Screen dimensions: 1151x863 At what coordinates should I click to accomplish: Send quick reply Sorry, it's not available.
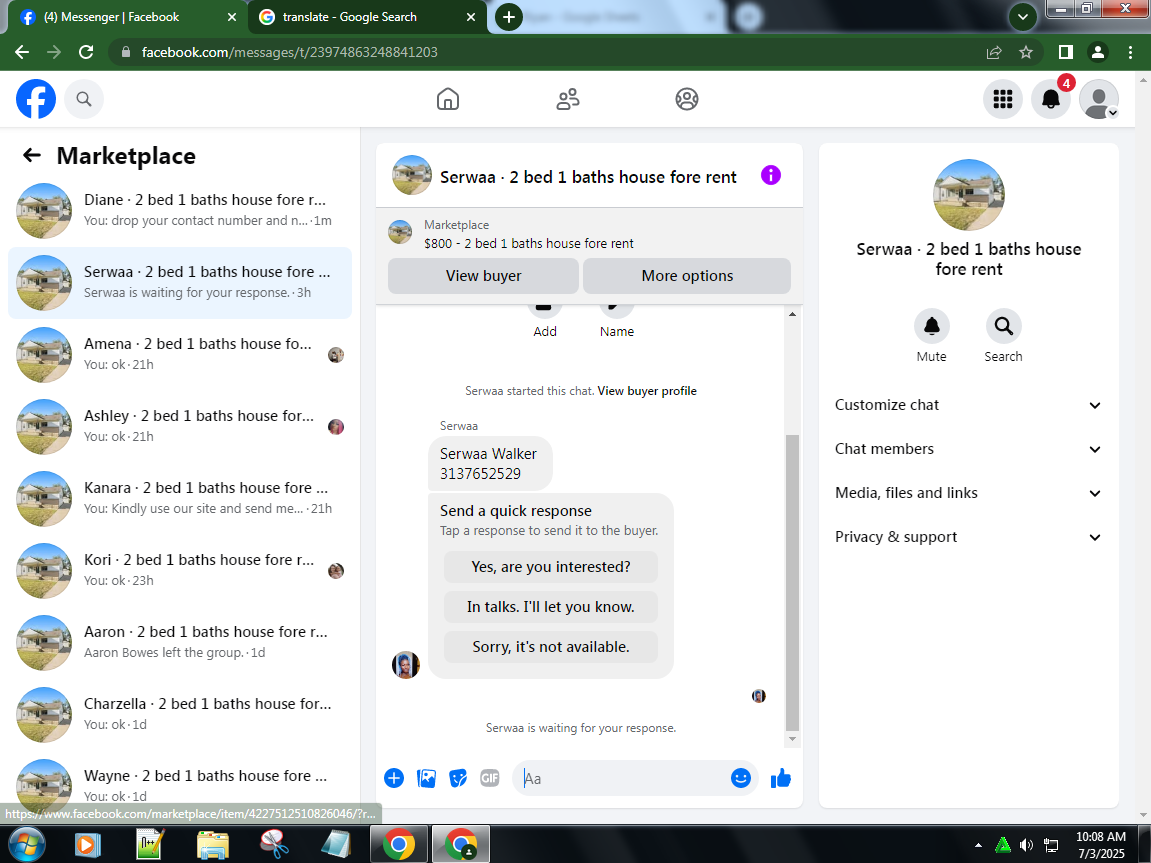click(x=551, y=647)
